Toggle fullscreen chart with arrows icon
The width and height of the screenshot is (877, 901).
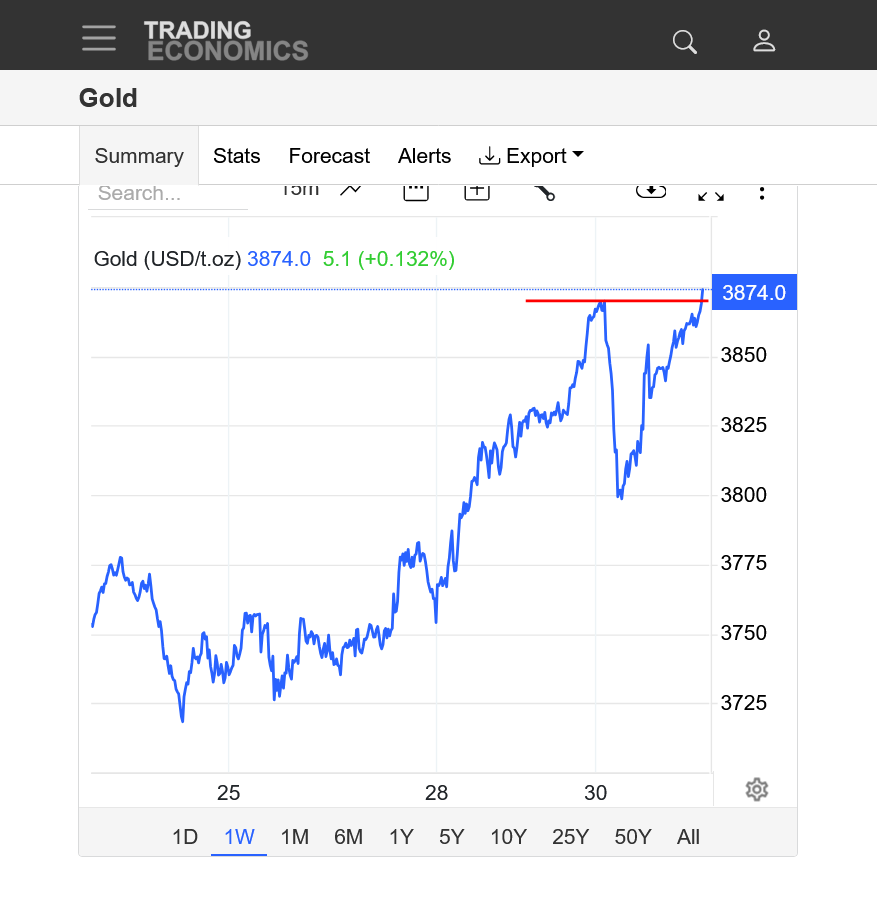(x=711, y=193)
